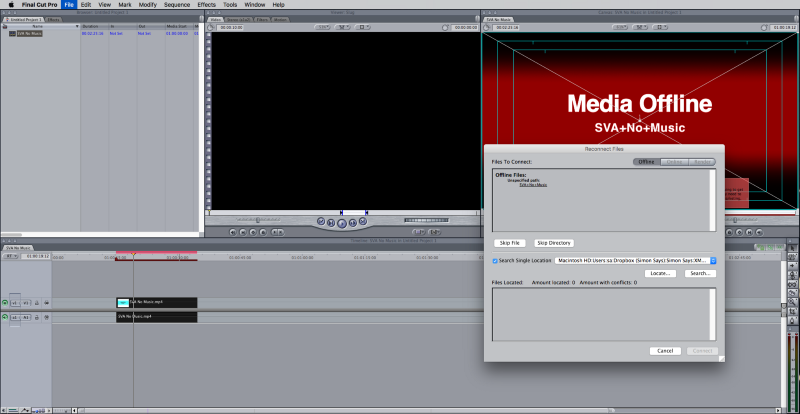The height and width of the screenshot is (414, 800).
Task: Select the Roll edit tool
Action: 792,276
